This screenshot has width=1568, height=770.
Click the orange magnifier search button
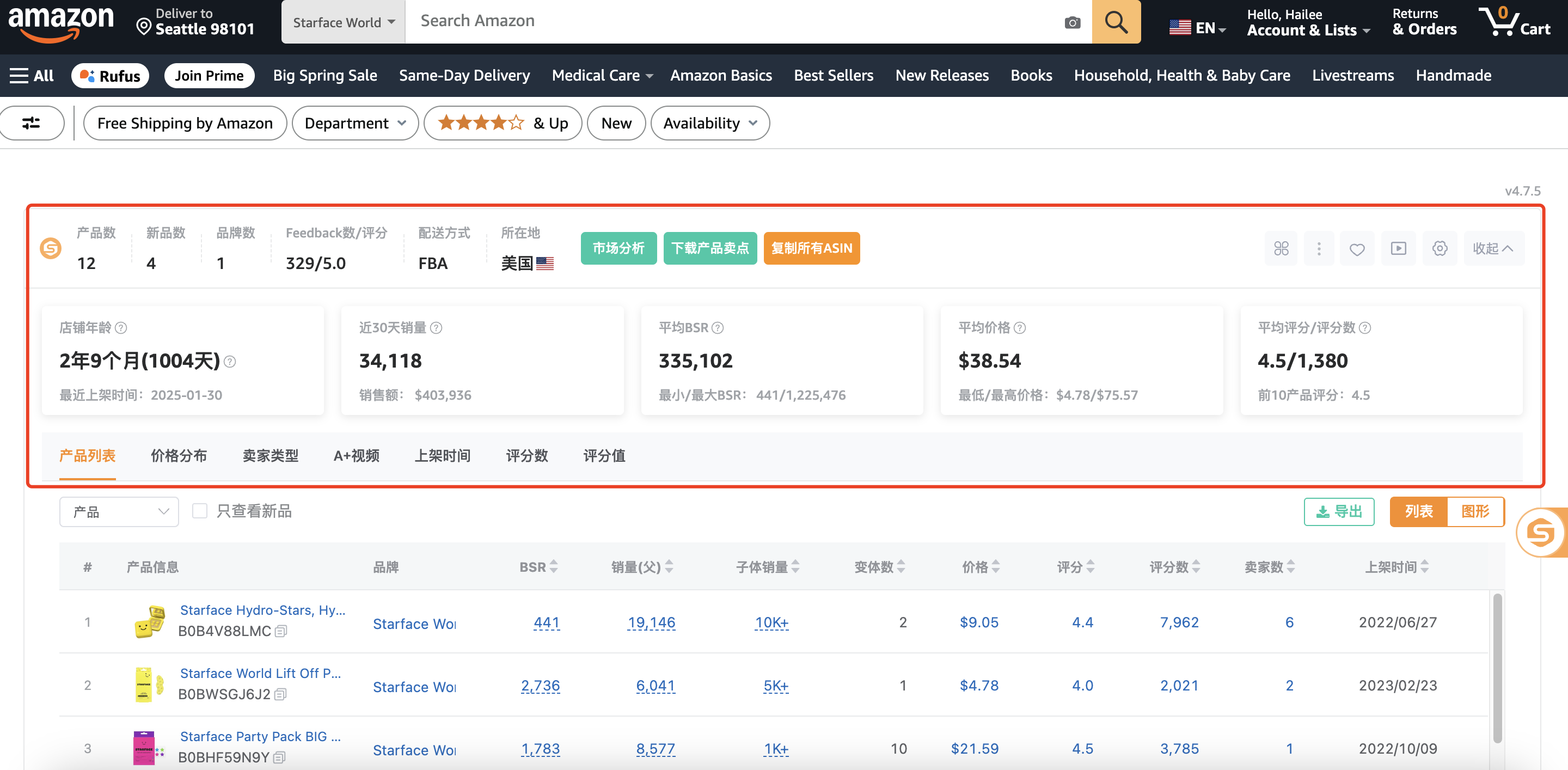pyautogui.click(x=1116, y=22)
